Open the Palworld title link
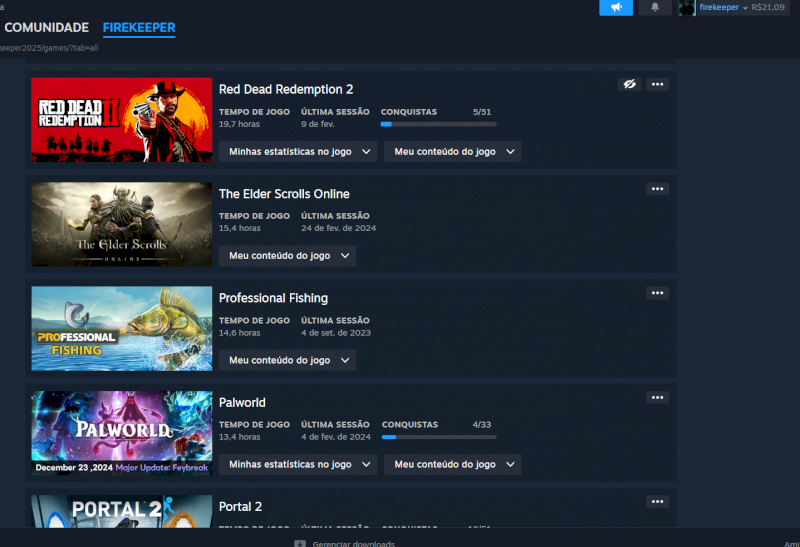Viewport: 800px width, 547px height. coord(242,403)
